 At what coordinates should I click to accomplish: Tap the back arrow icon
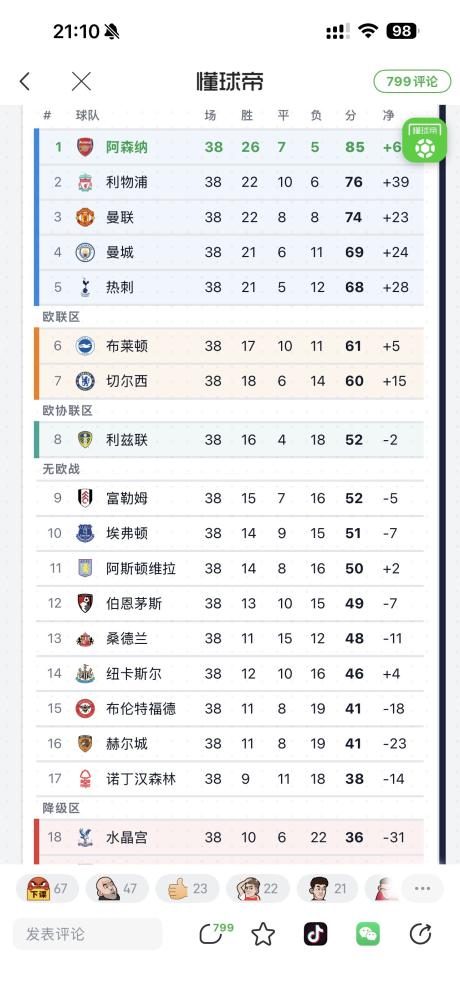coord(24,81)
